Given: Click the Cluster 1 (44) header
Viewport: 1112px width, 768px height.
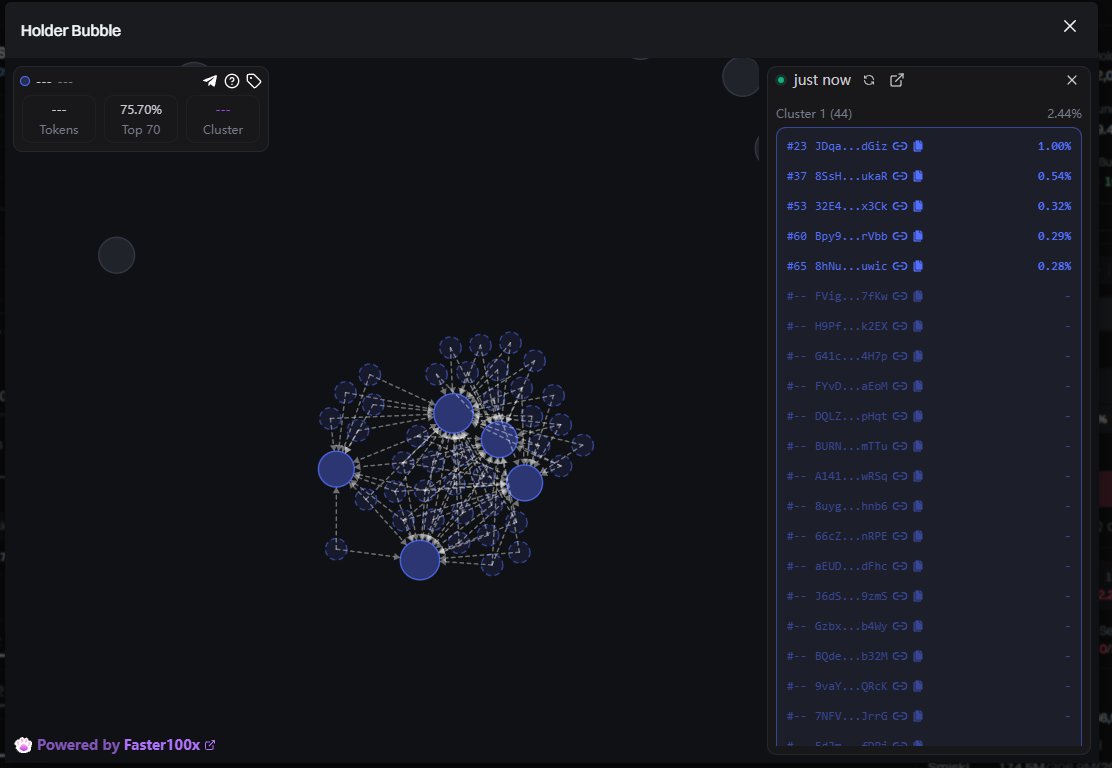Looking at the screenshot, I should (814, 114).
